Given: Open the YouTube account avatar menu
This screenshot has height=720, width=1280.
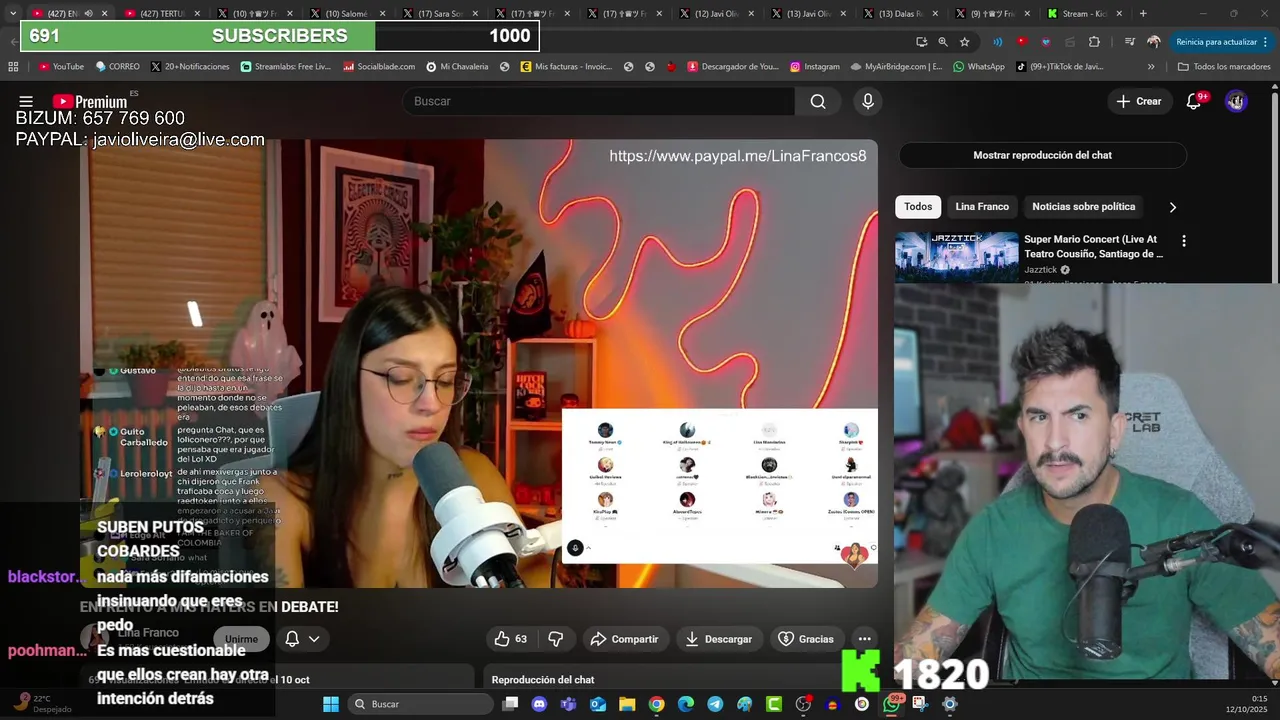Looking at the screenshot, I should [x=1236, y=101].
